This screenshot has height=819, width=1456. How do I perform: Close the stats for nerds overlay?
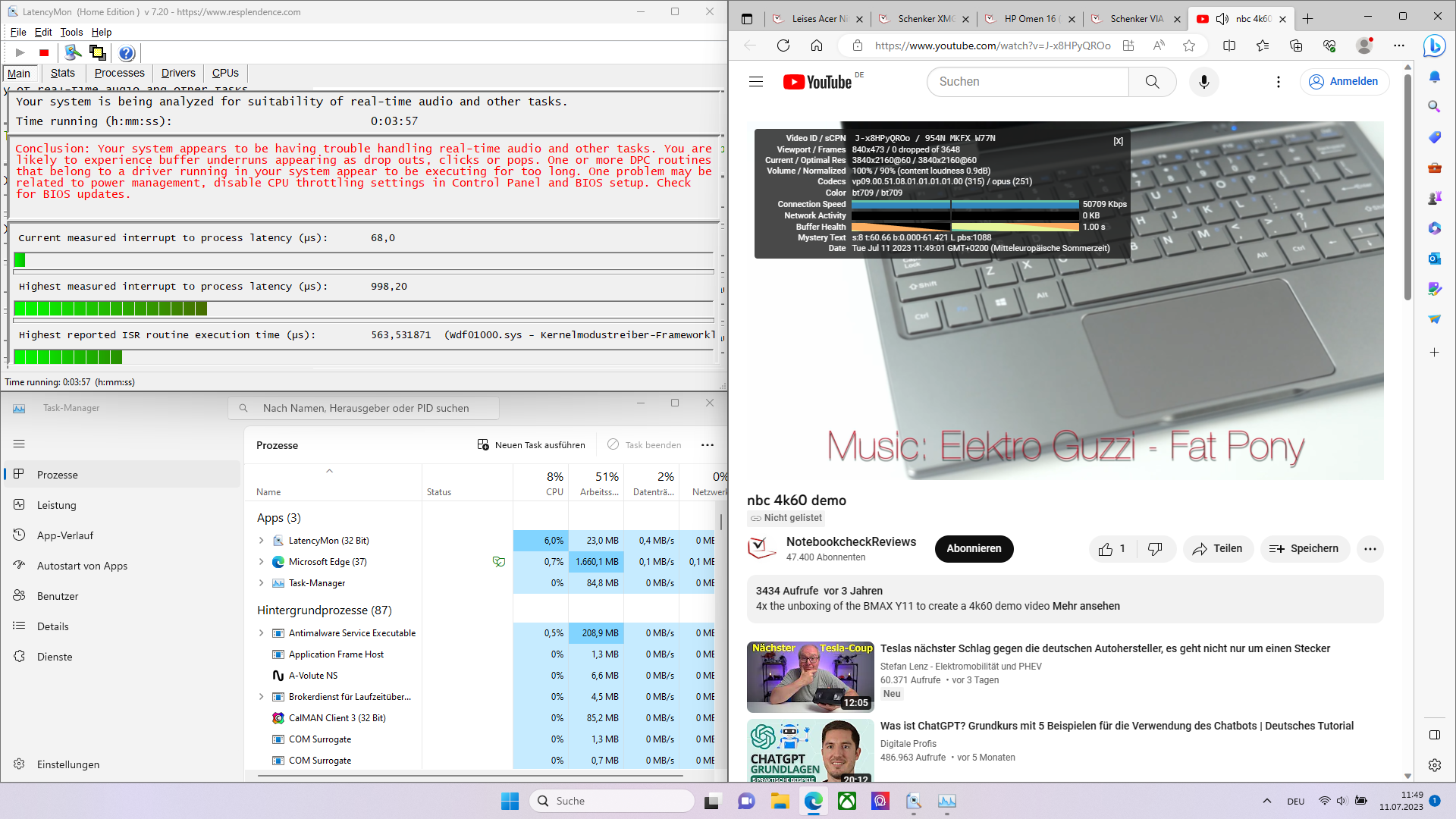(x=1118, y=142)
